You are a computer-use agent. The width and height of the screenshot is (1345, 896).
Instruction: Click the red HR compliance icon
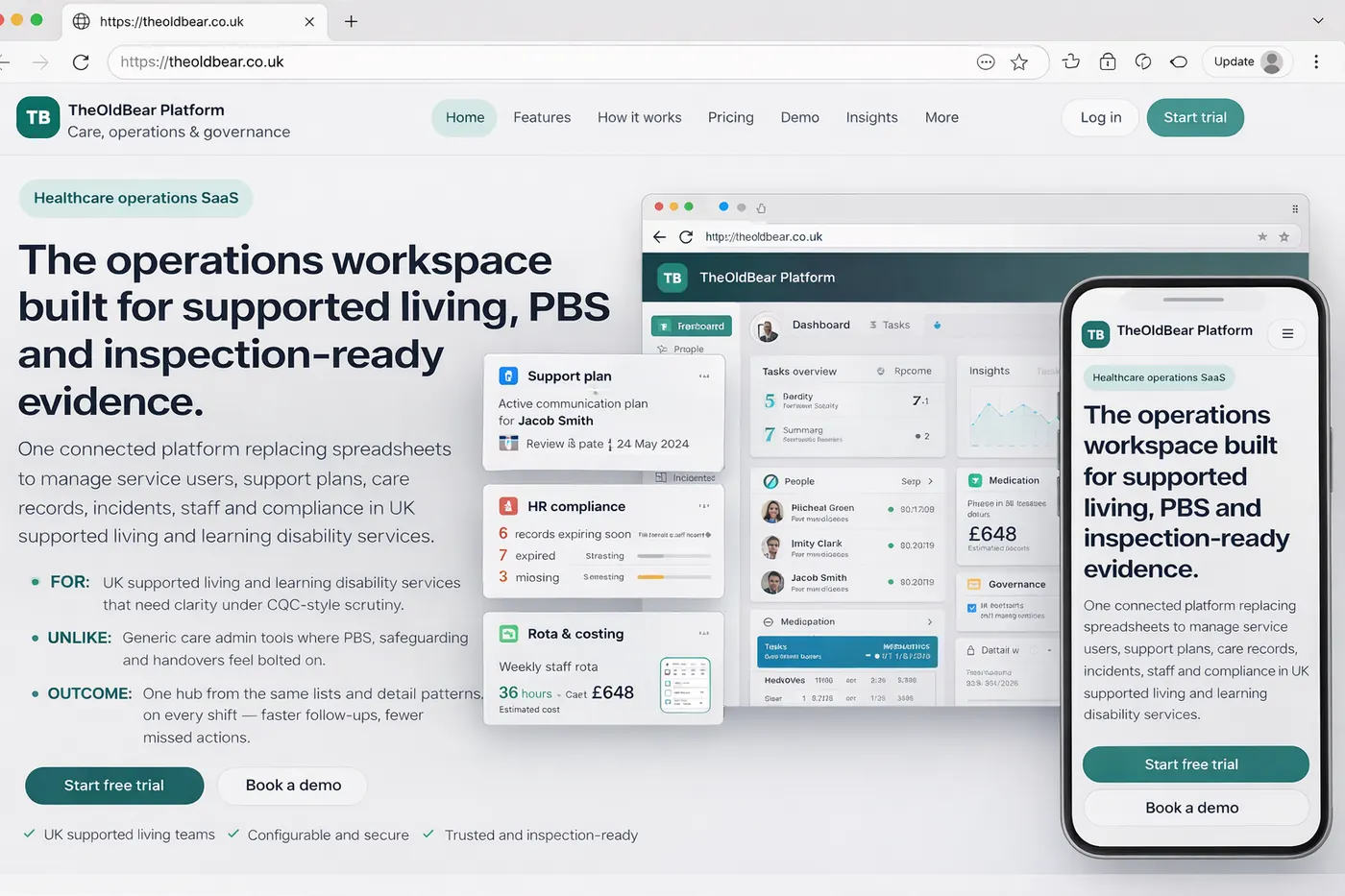point(507,506)
